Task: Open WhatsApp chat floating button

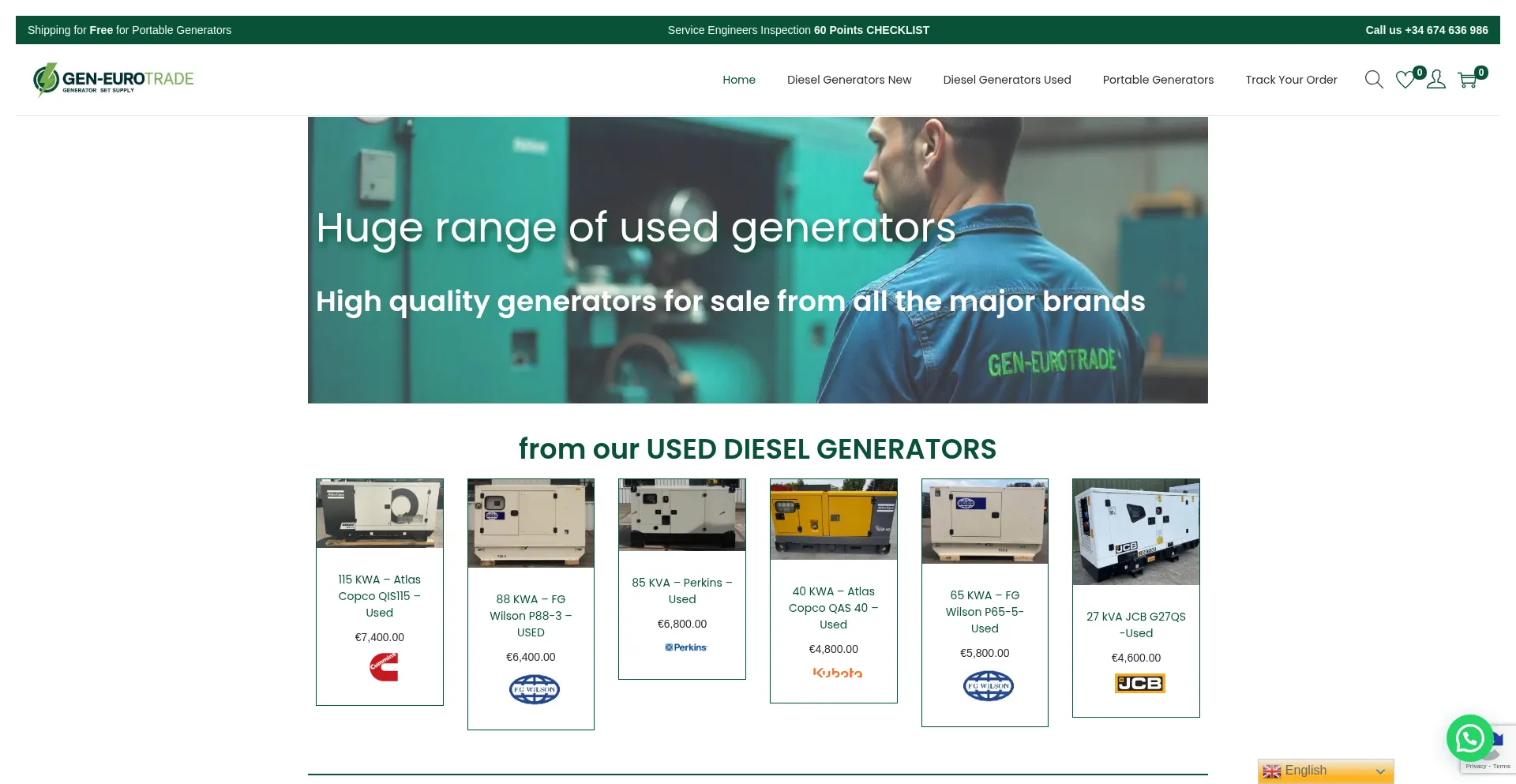Action: coord(1469,738)
